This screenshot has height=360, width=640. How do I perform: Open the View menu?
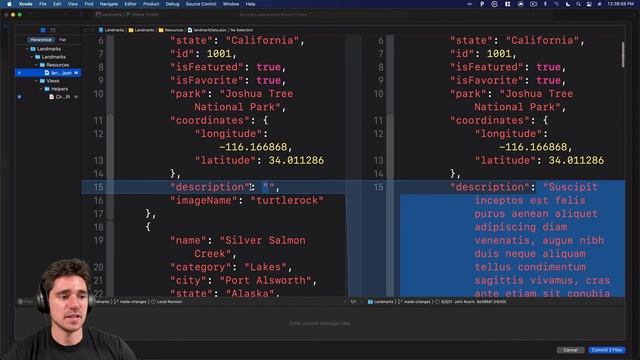(x=73, y=4)
